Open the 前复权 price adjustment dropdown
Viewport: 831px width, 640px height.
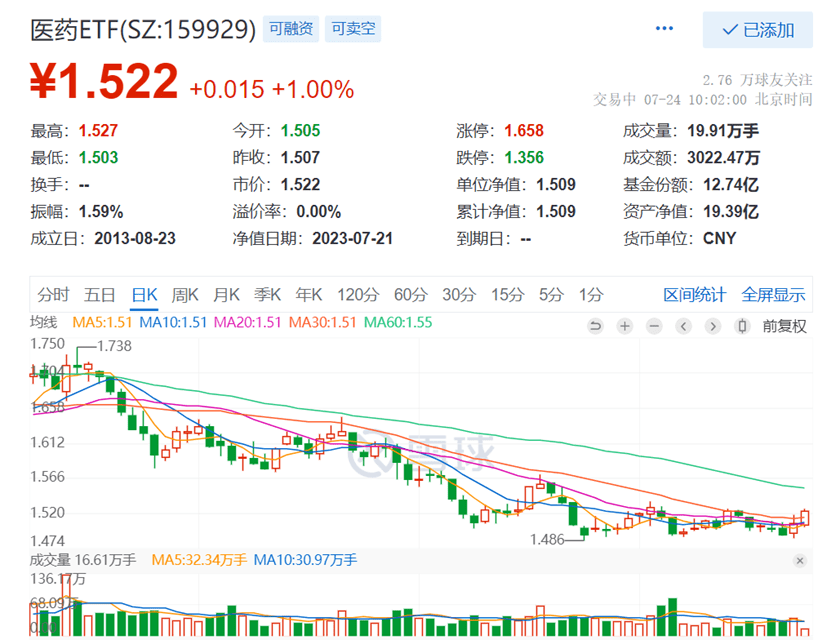784,326
